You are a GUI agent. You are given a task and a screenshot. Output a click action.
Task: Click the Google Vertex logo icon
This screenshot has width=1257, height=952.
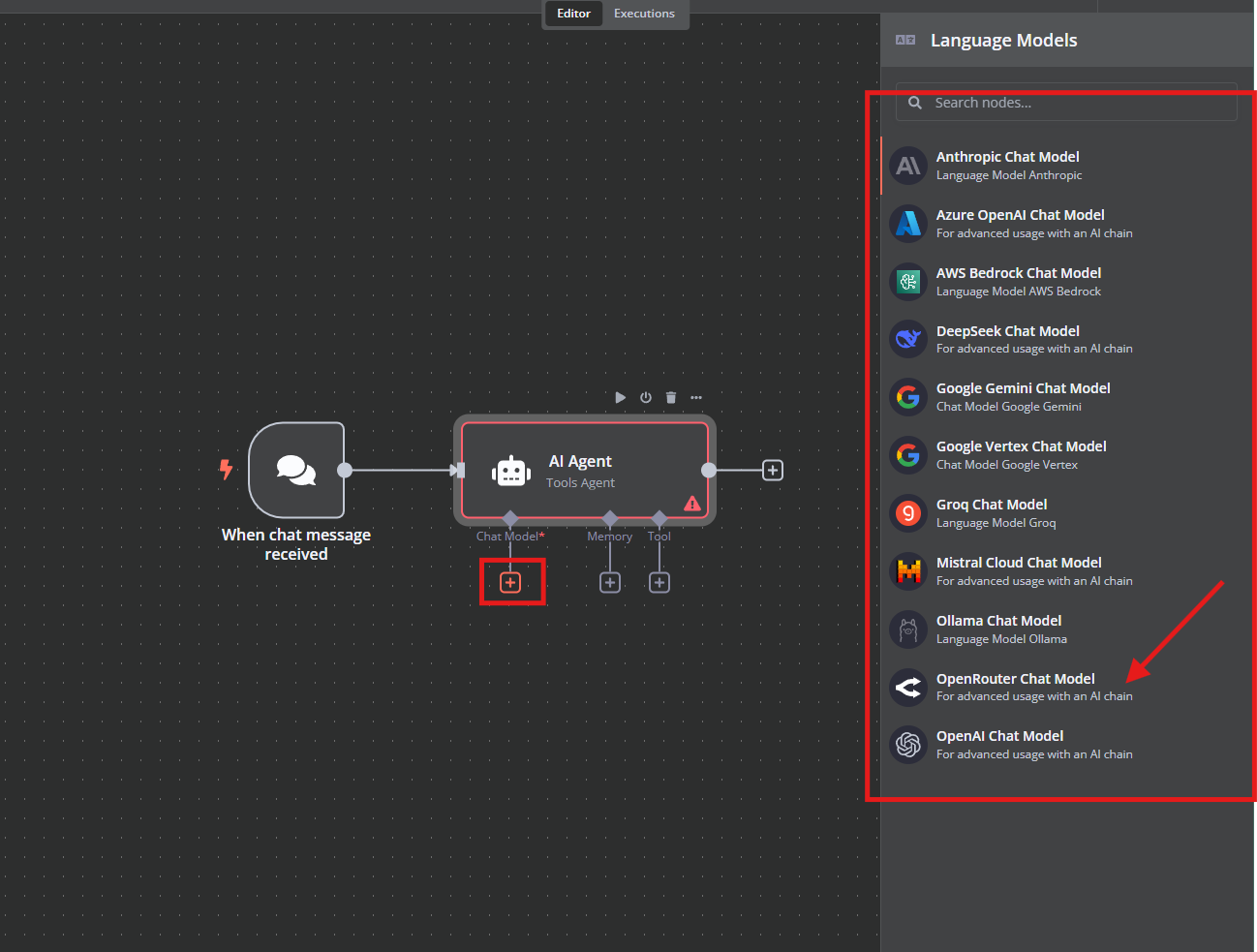click(908, 455)
